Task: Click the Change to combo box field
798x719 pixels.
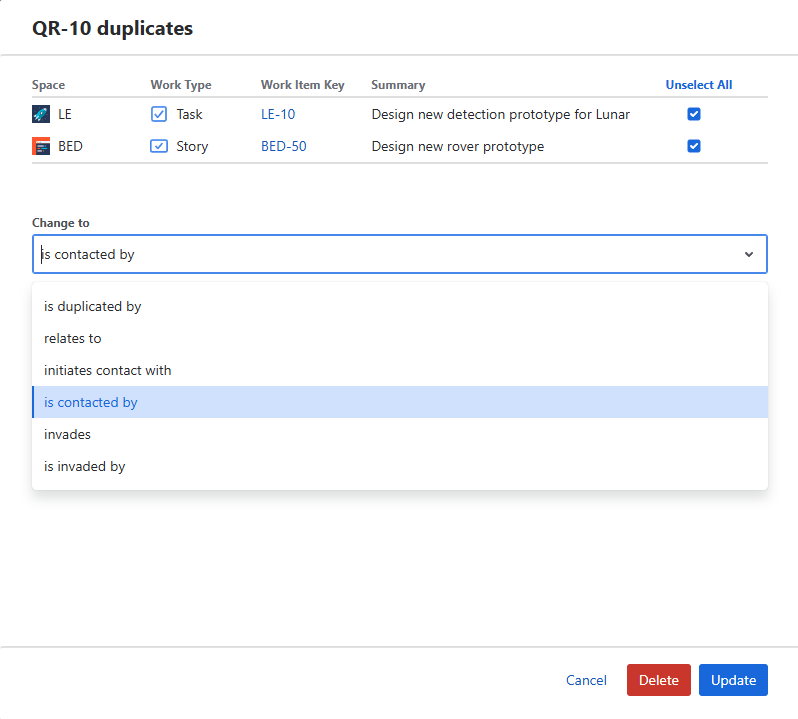Action: (400, 254)
